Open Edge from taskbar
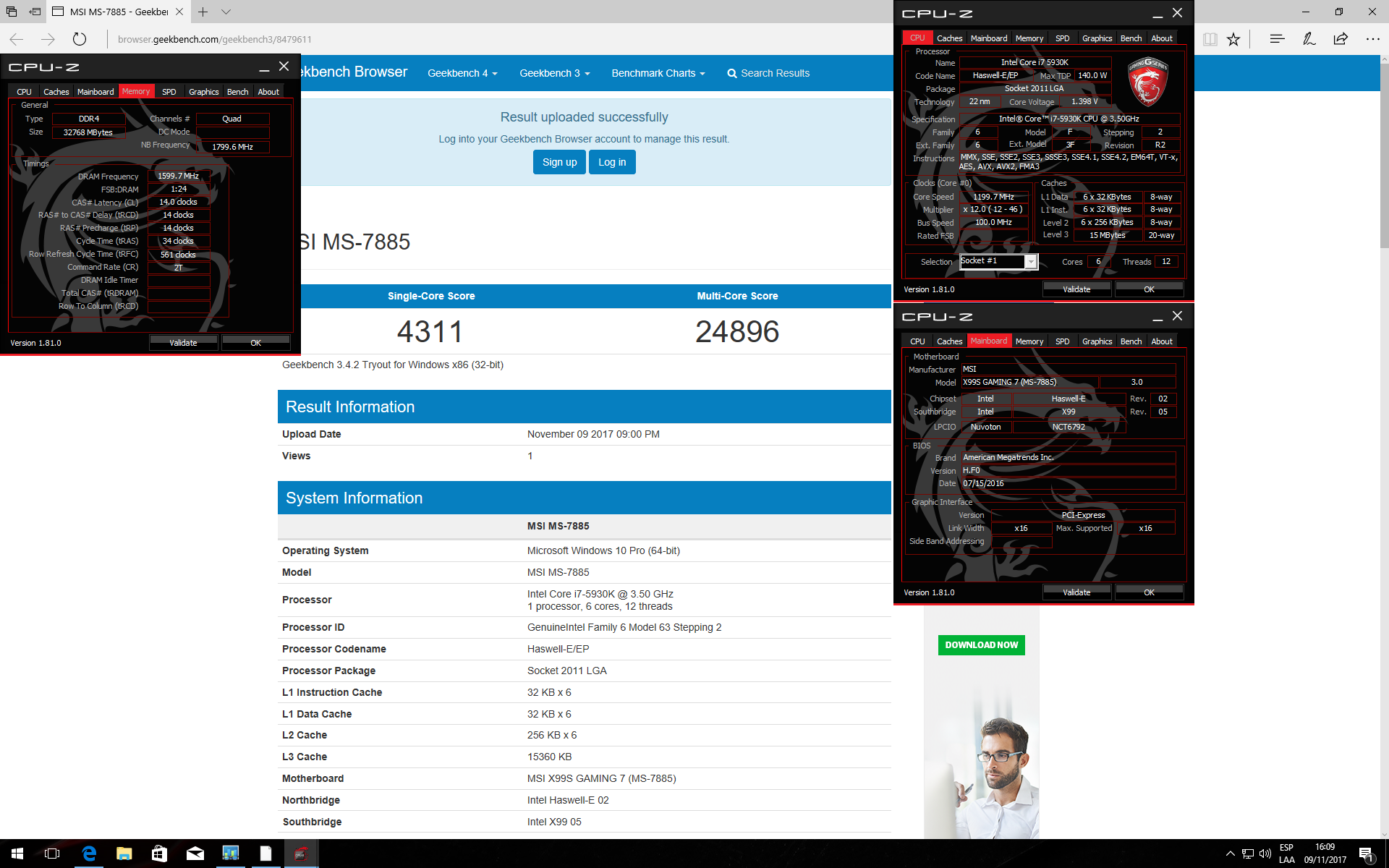This screenshot has height=868, width=1389. click(x=89, y=854)
